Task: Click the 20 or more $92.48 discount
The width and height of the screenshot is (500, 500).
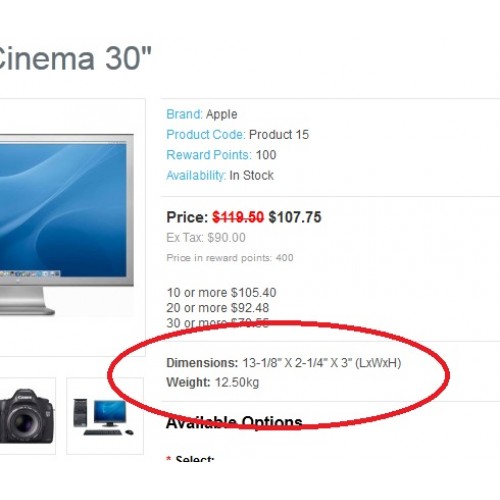Action: coord(218,308)
